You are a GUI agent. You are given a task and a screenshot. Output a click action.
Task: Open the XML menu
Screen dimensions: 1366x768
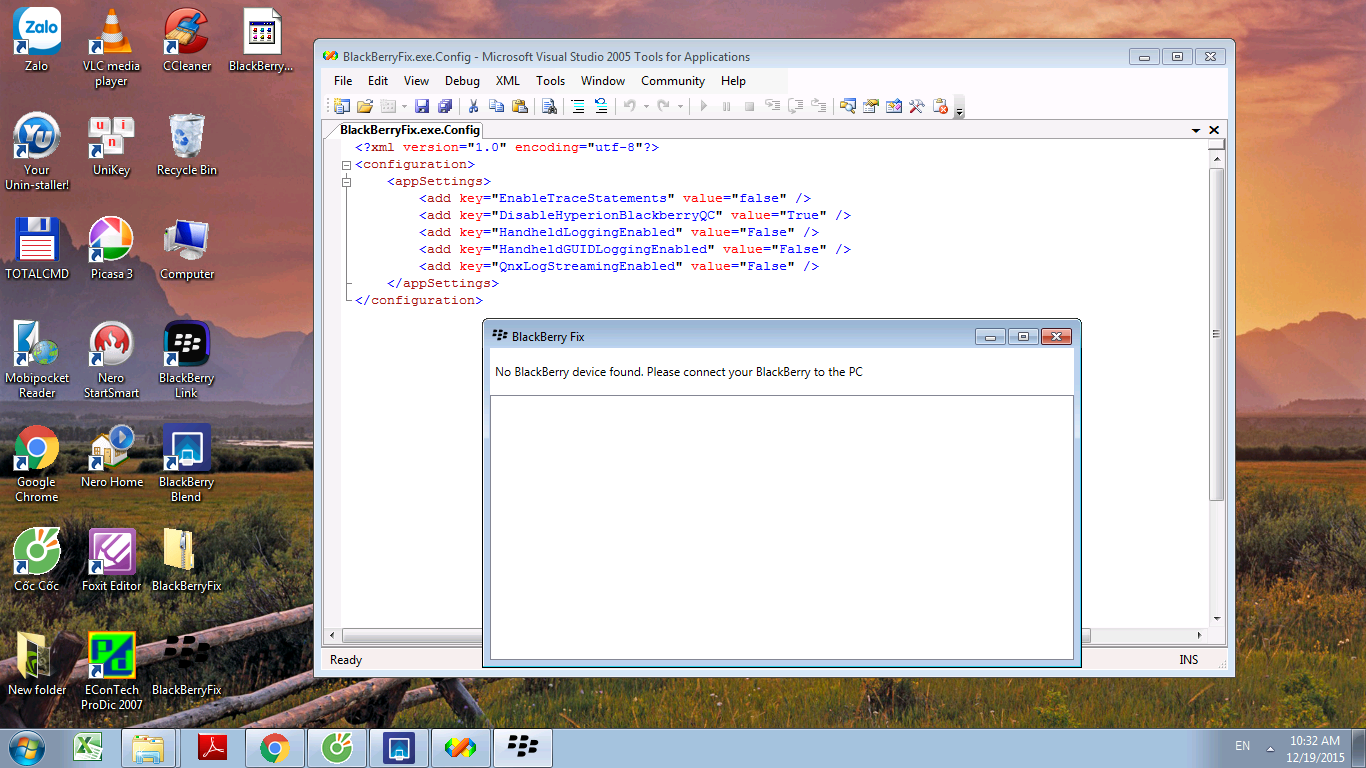pyautogui.click(x=508, y=81)
